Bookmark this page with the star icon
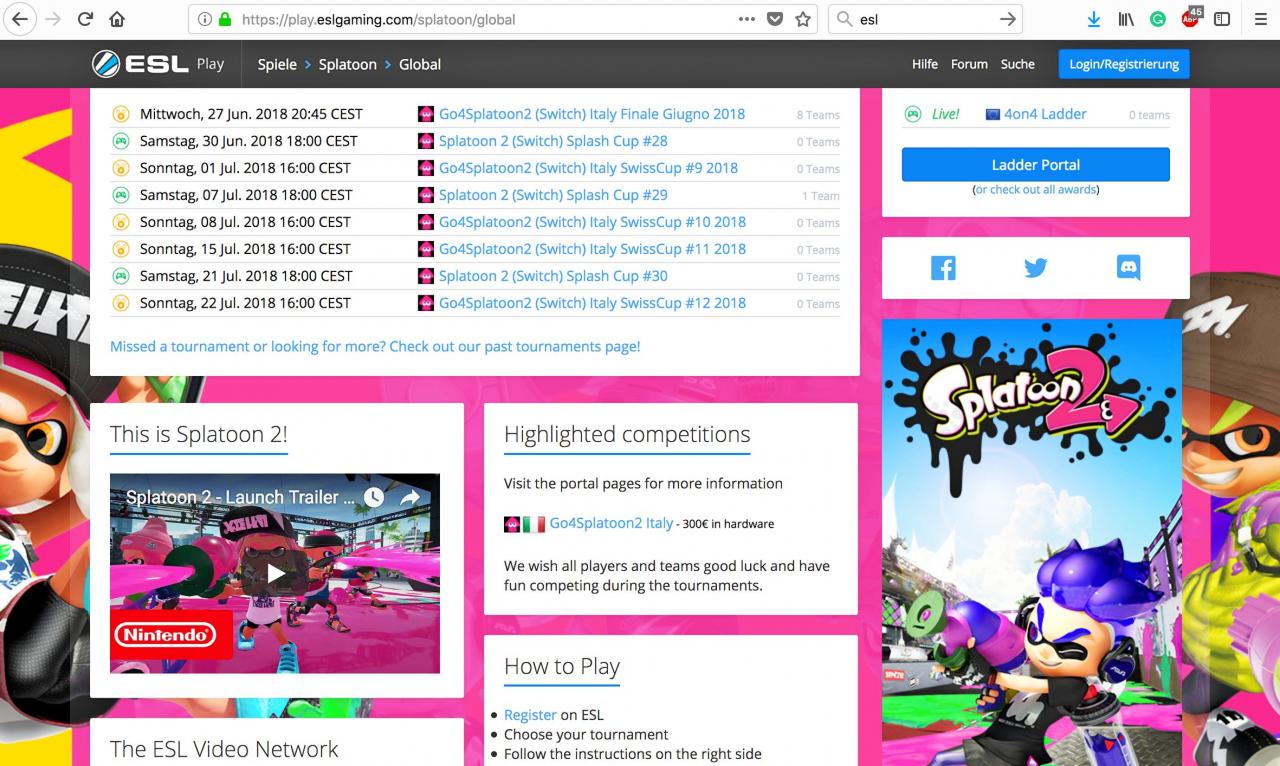 [803, 19]
